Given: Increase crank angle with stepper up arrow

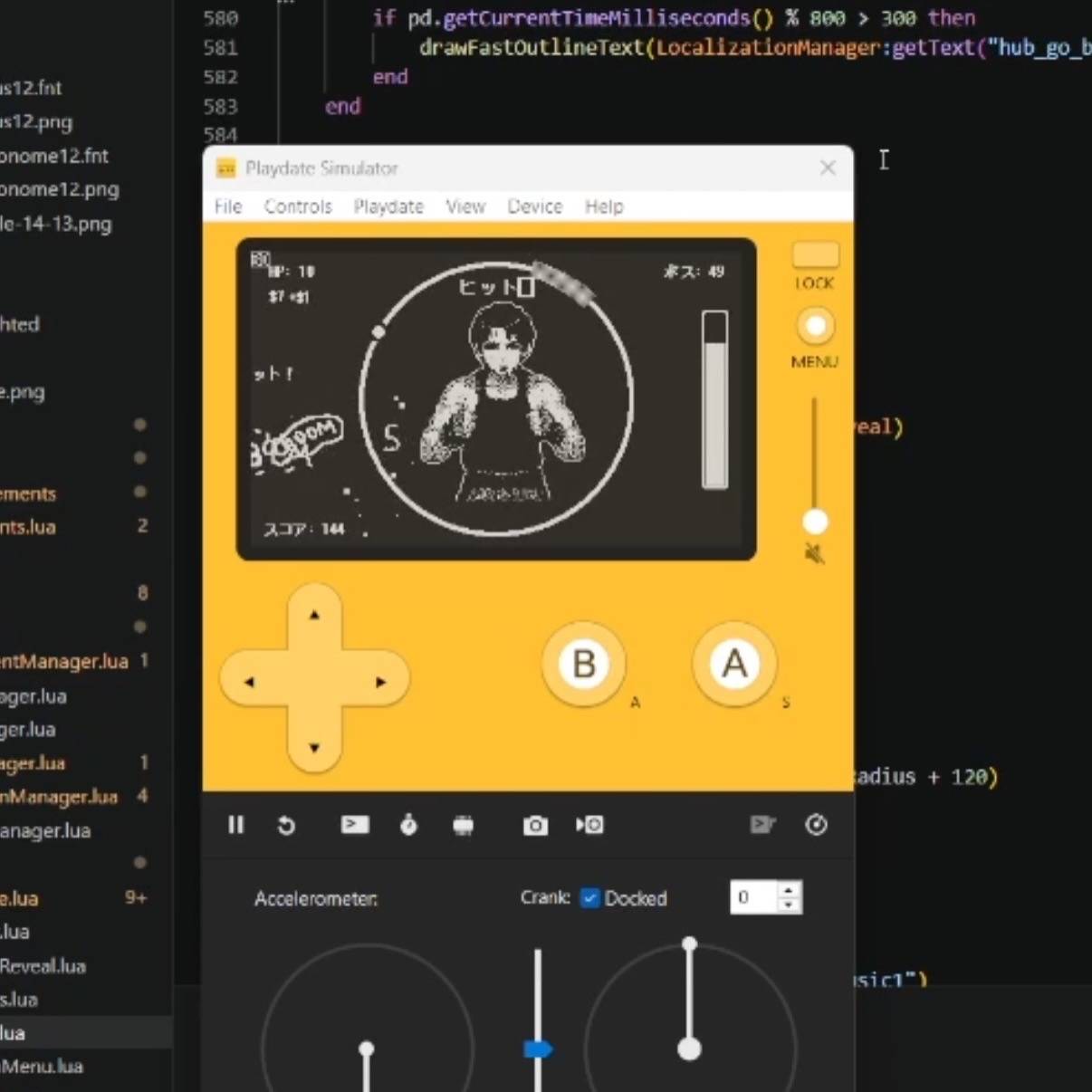Looking at the screenshot, I should point(789,889).
